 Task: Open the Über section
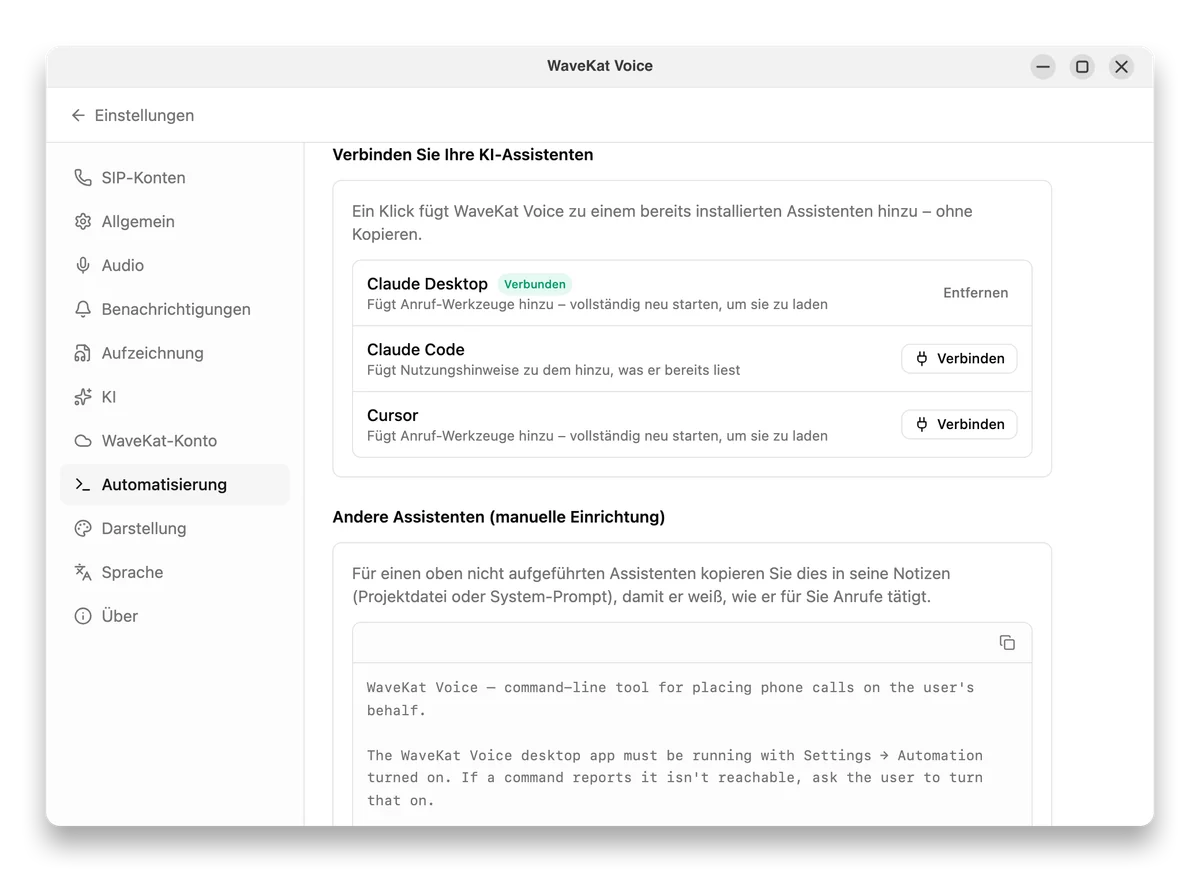(175, 617)
